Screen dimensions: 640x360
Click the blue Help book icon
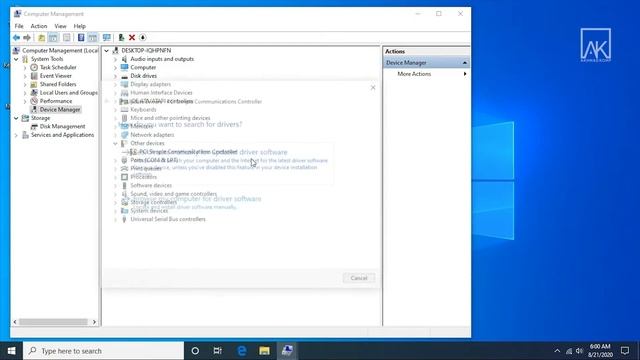[x=81, y=38]
